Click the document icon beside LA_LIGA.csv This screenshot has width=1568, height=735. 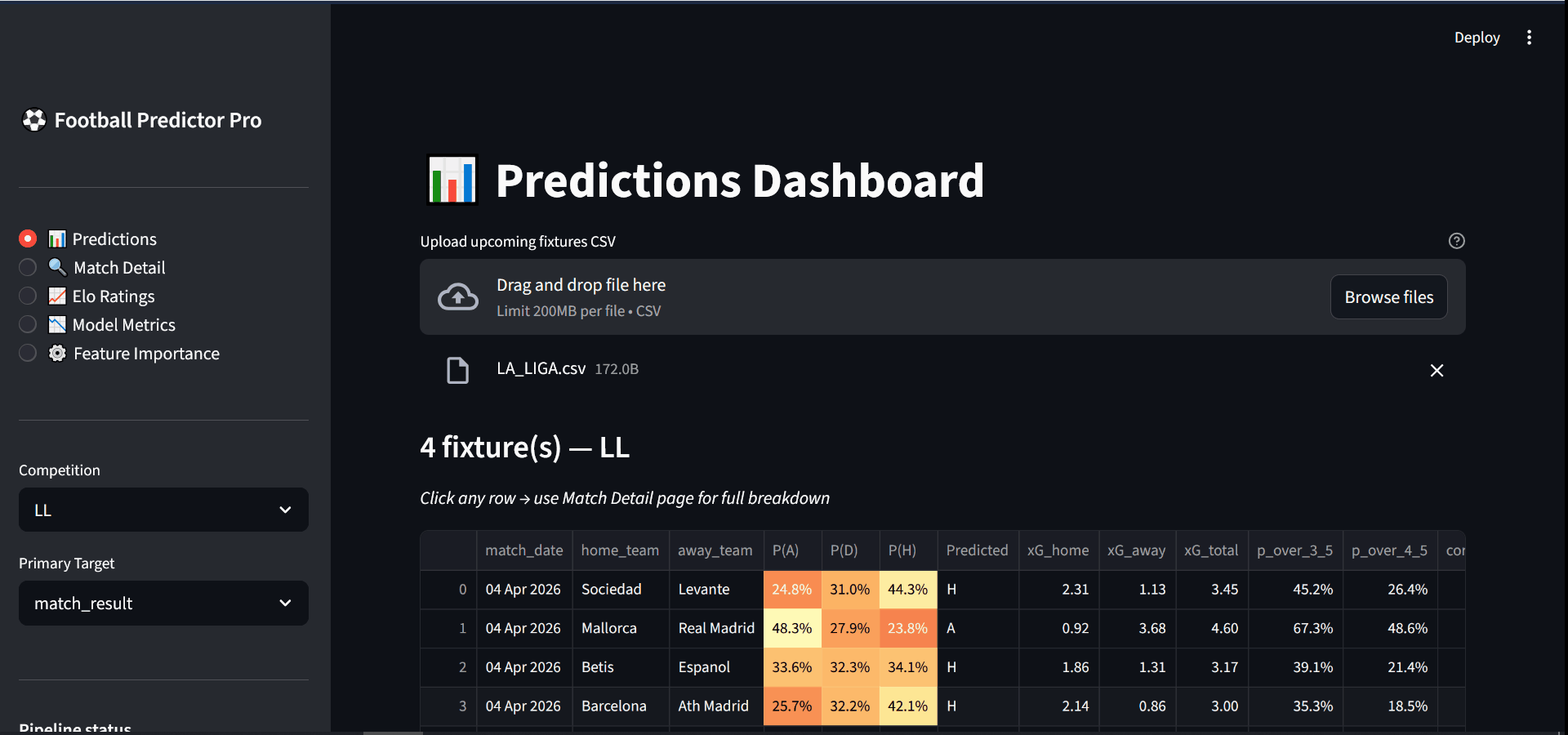tap(458, 370)
